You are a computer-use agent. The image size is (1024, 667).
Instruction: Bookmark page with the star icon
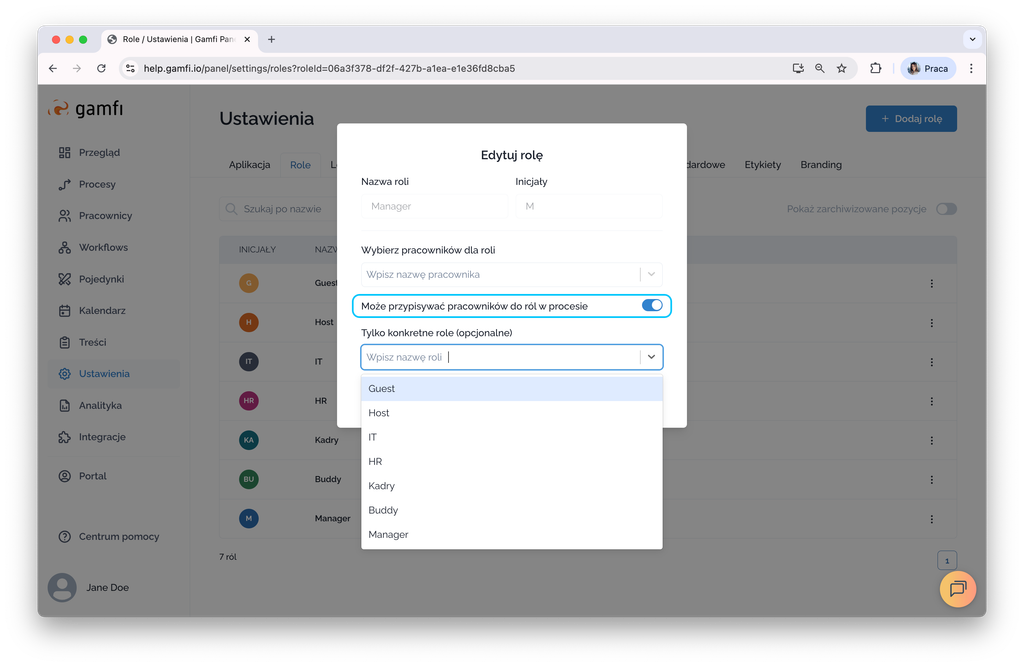pyautogui.click(x=841, y=68)
